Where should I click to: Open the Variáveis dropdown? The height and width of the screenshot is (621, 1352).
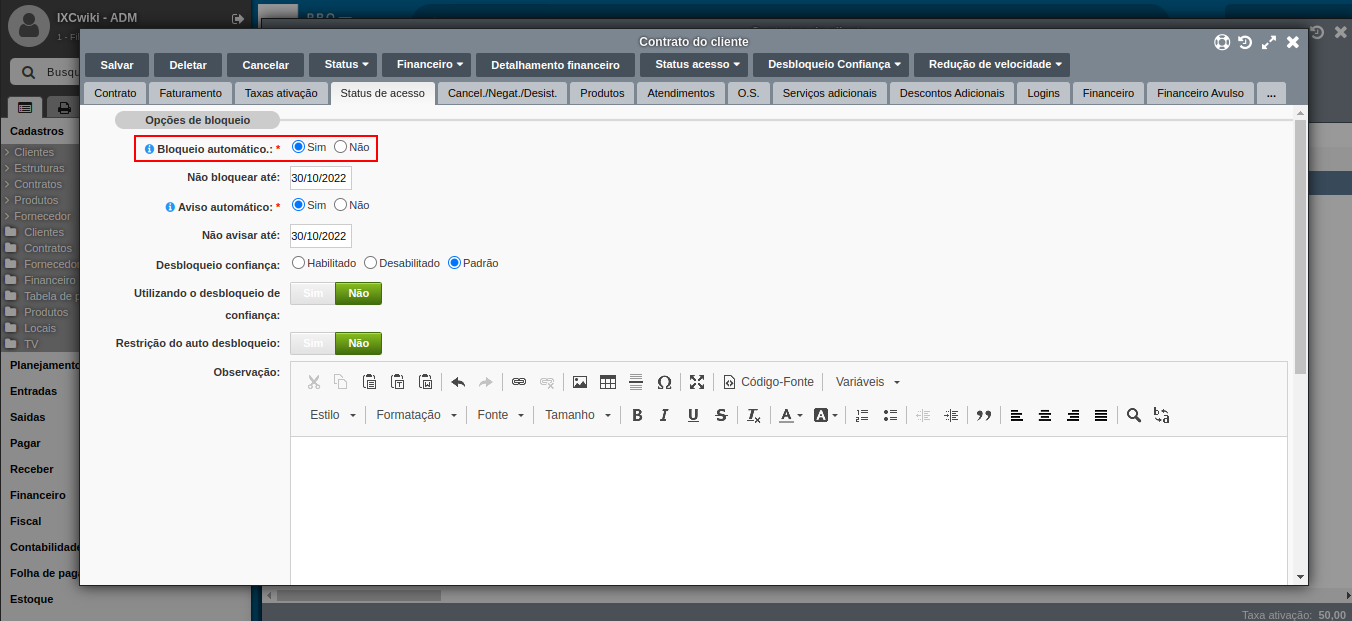pos(867,382)
